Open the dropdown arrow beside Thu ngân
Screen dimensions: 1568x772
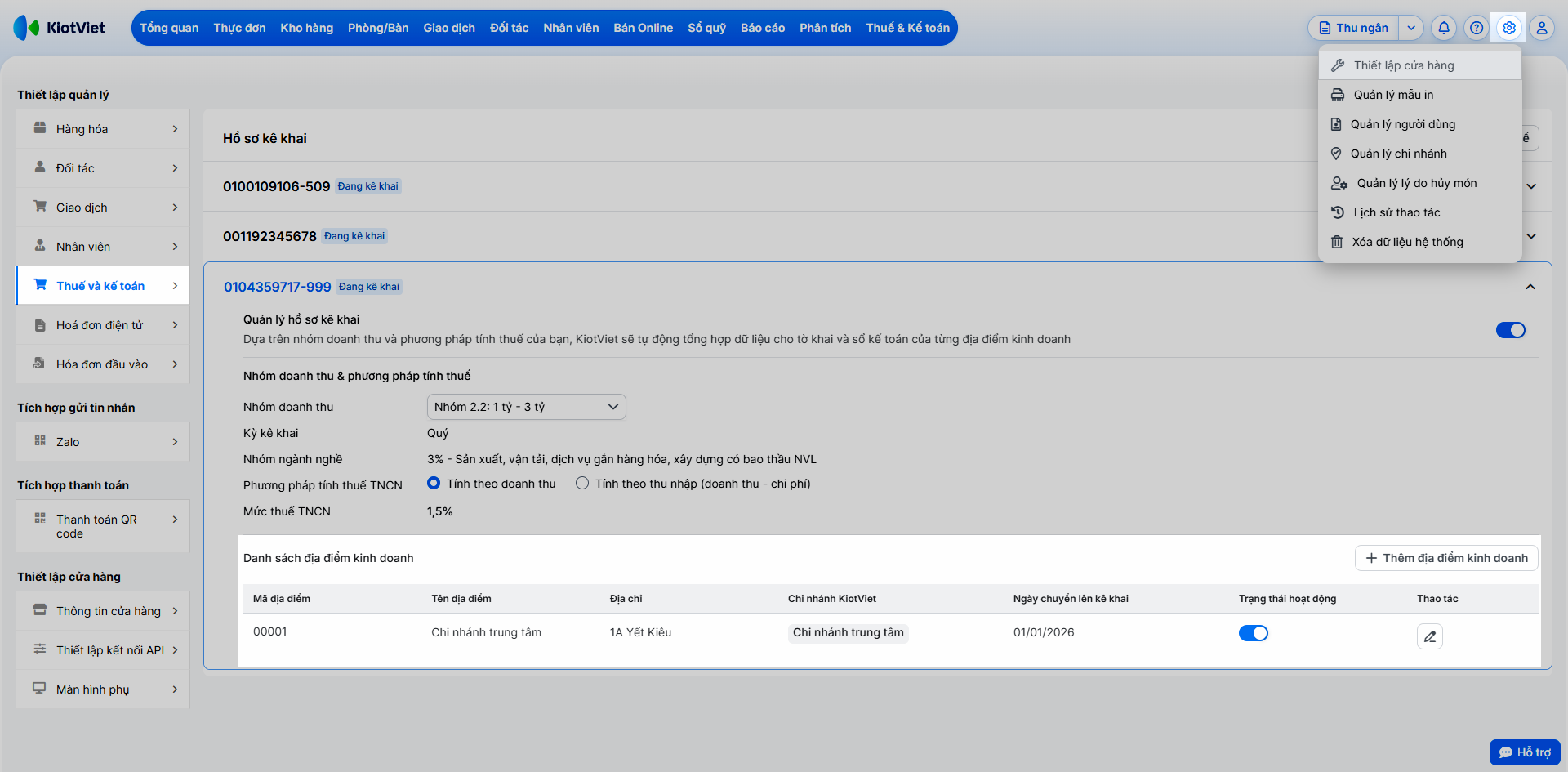(1410, 28)
